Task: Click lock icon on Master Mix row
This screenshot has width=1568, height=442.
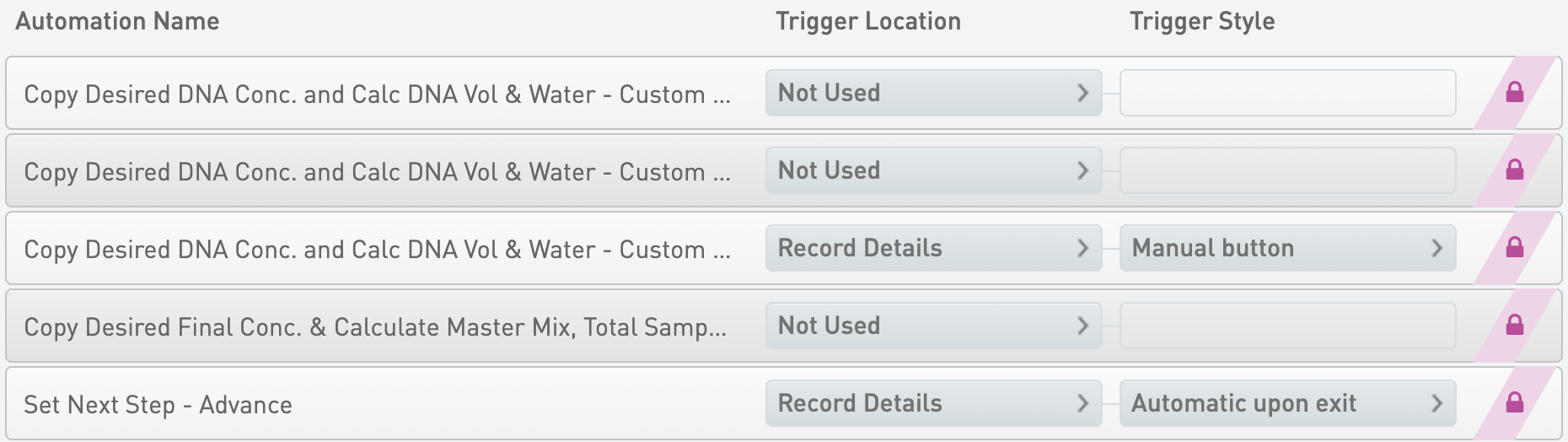Action: tap(1514, 326)
